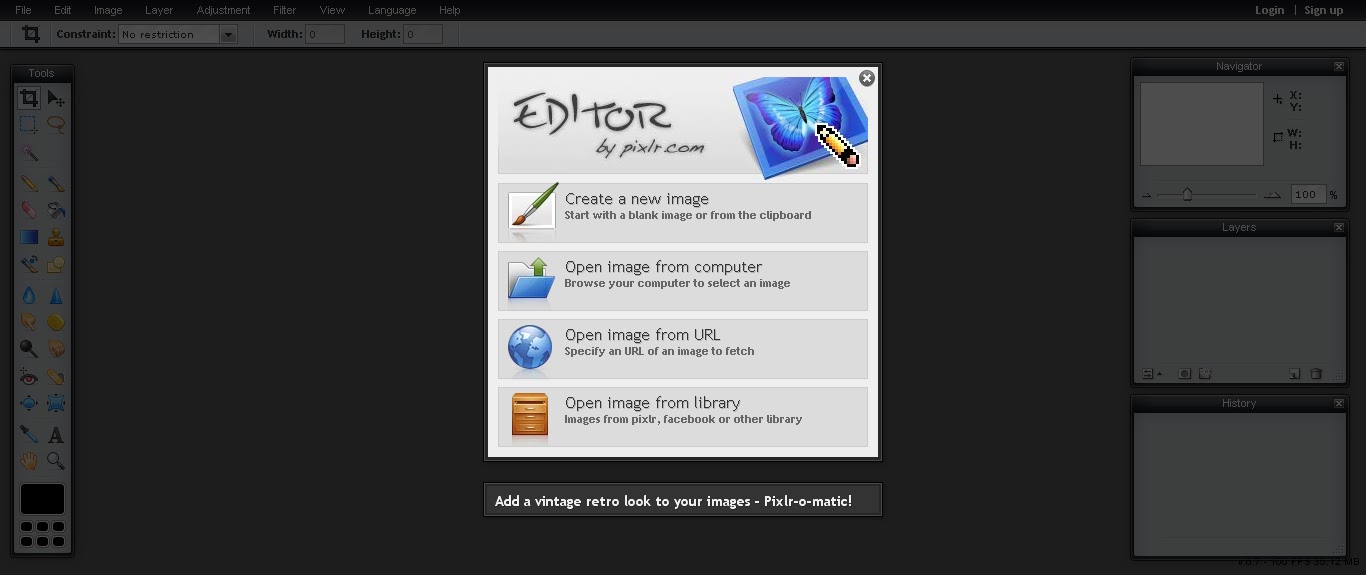Select the Crop tool in Tools panel
Image resolution: width=1366 pixels, height=575 pixels.
[29, 98]
